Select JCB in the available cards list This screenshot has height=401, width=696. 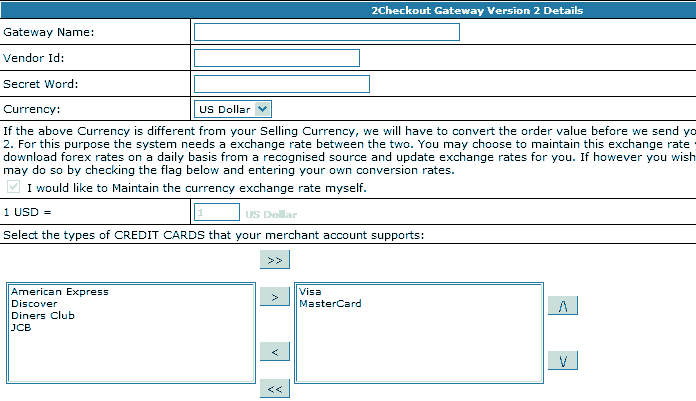click(x=21, y=328)
